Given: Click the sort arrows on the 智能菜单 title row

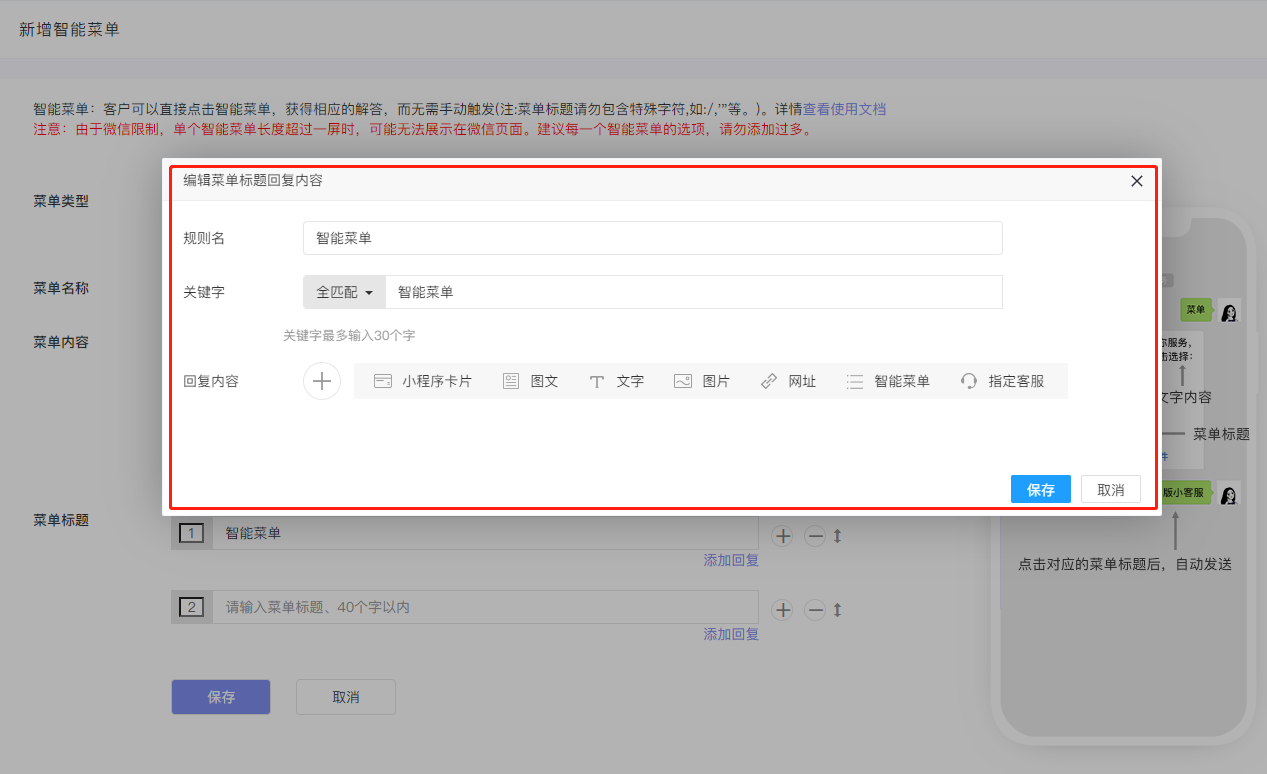Looking at the screenshot, I should [838, 536].
